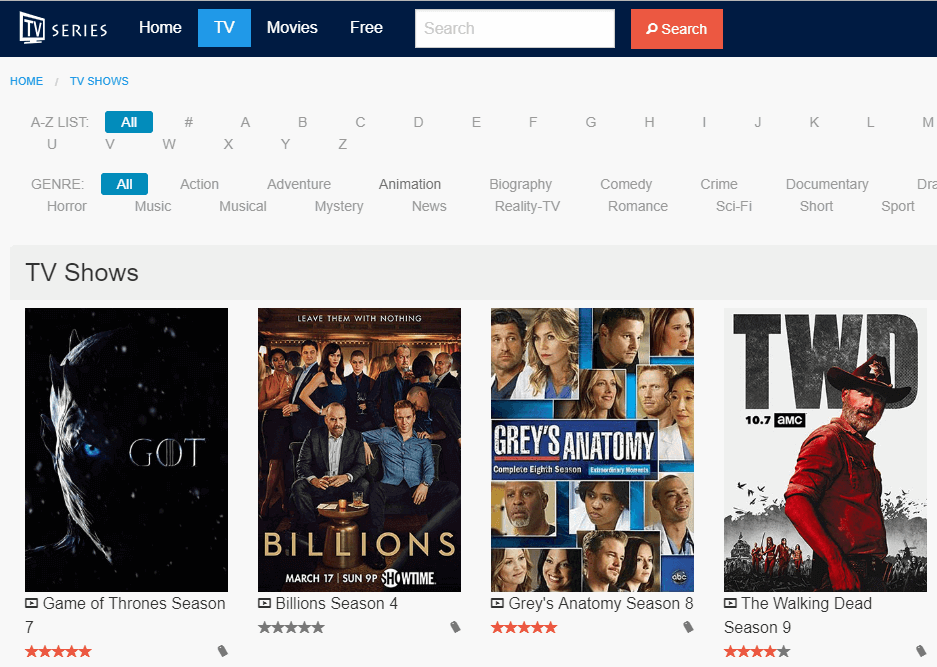Screen dimensions: 937x667
Task: Choose the Romance genre
Action: click(638, 206)
